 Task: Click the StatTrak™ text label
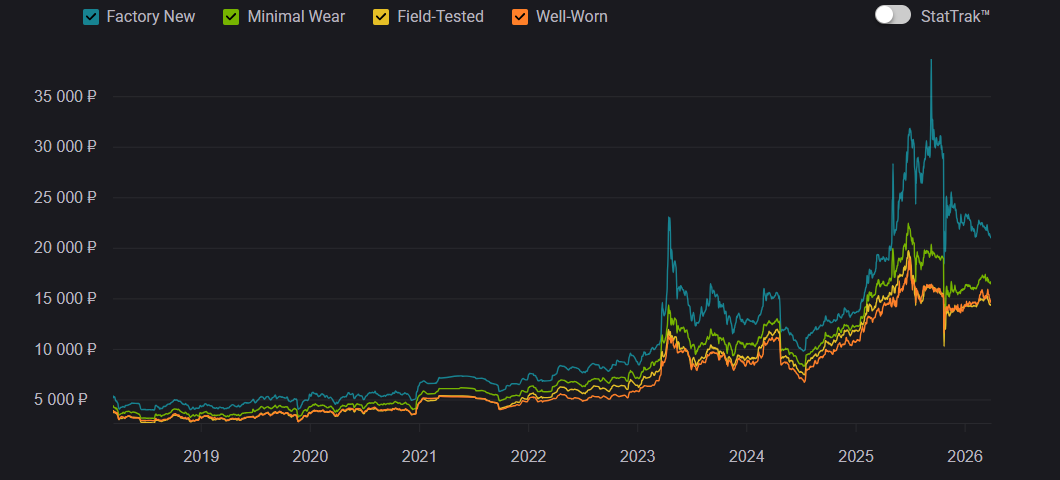(x=955, y=16)
